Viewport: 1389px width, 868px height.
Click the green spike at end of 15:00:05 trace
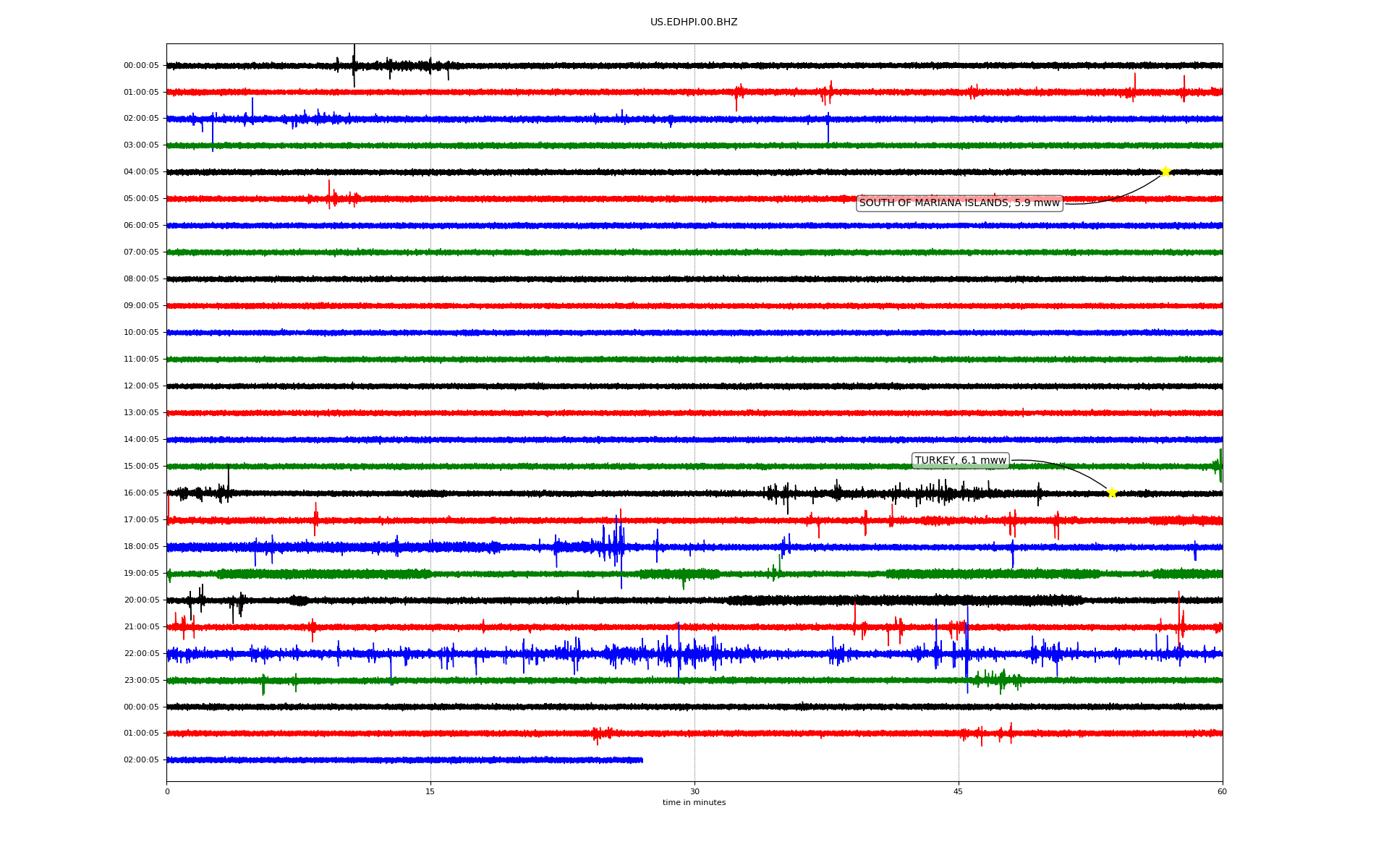click(1219, 466)
